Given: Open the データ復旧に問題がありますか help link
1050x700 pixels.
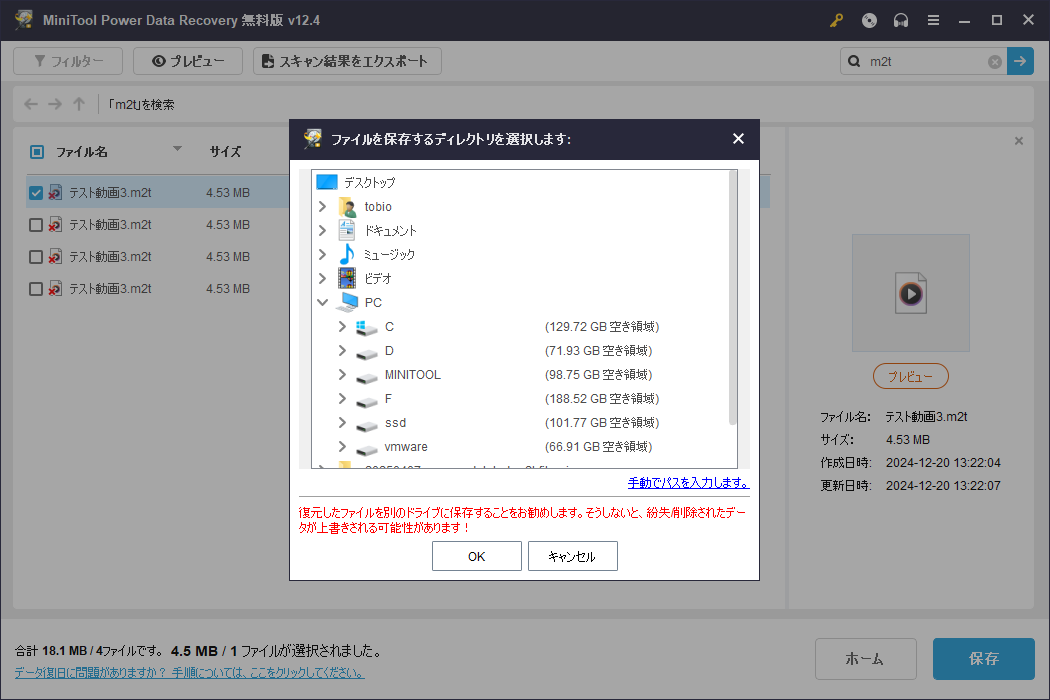Looking at the screenshot, I should 190,673.
